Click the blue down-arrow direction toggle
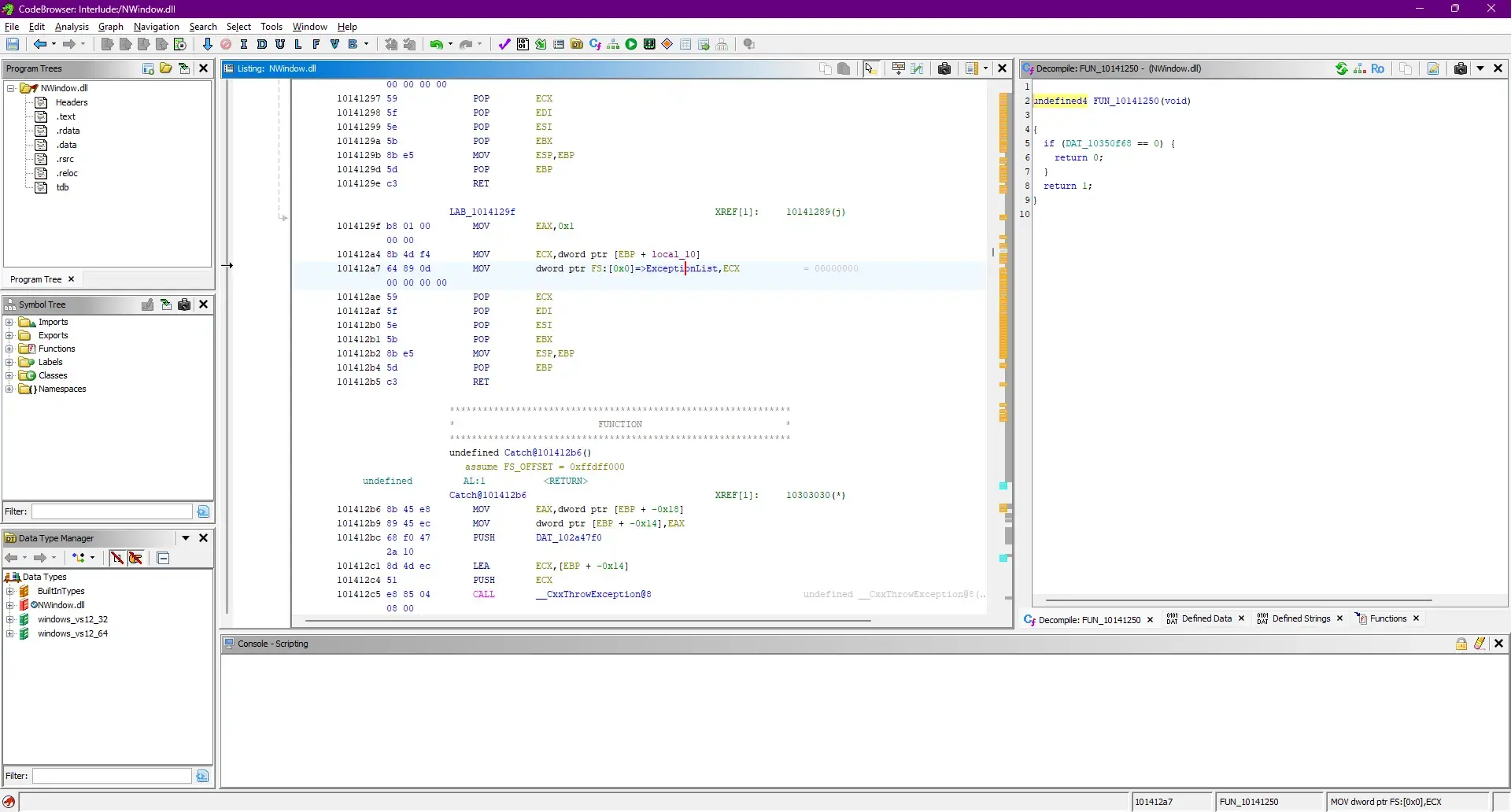The width and height of the screenshot is (1511, 812). (x=208, y=44)
